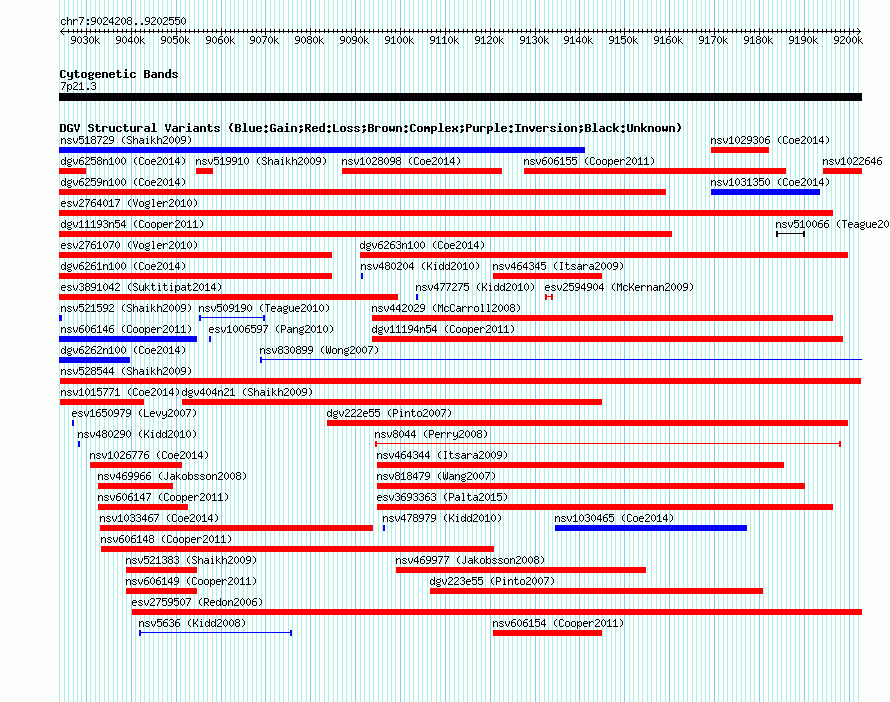This screenshot has height=702, width=890.
Task: Click the black nsv510066 unknown-type bar
Action: click(791, 234)
